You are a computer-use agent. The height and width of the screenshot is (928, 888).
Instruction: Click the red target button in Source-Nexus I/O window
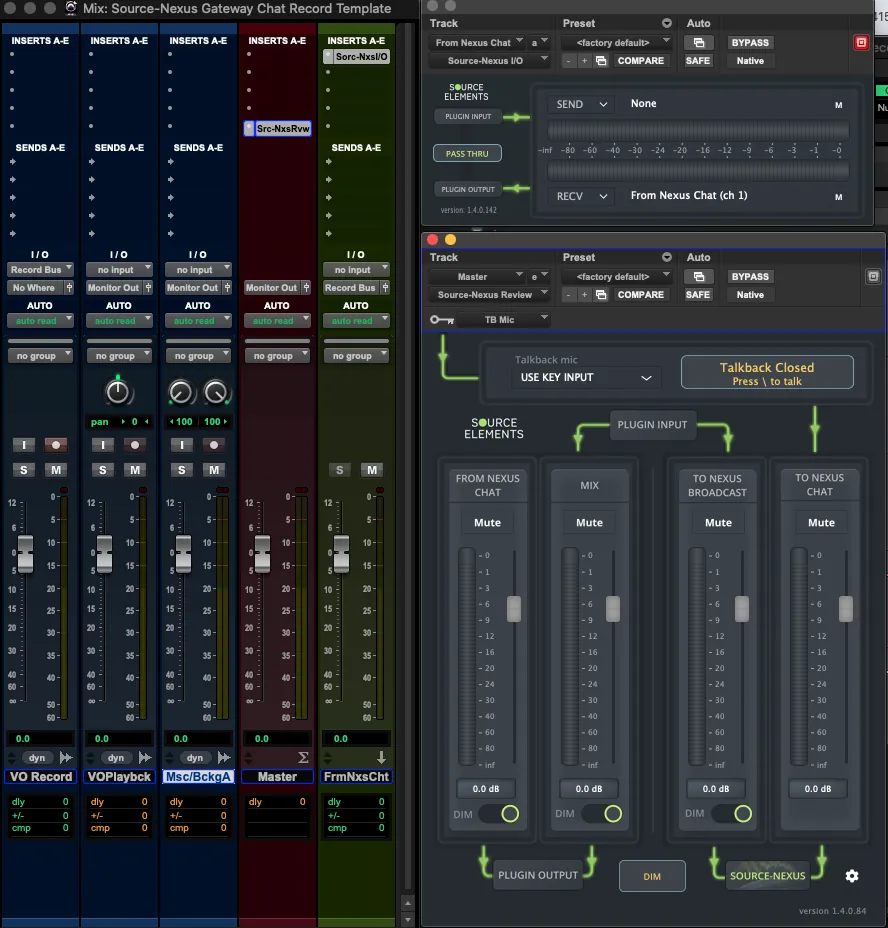(861, 43)
